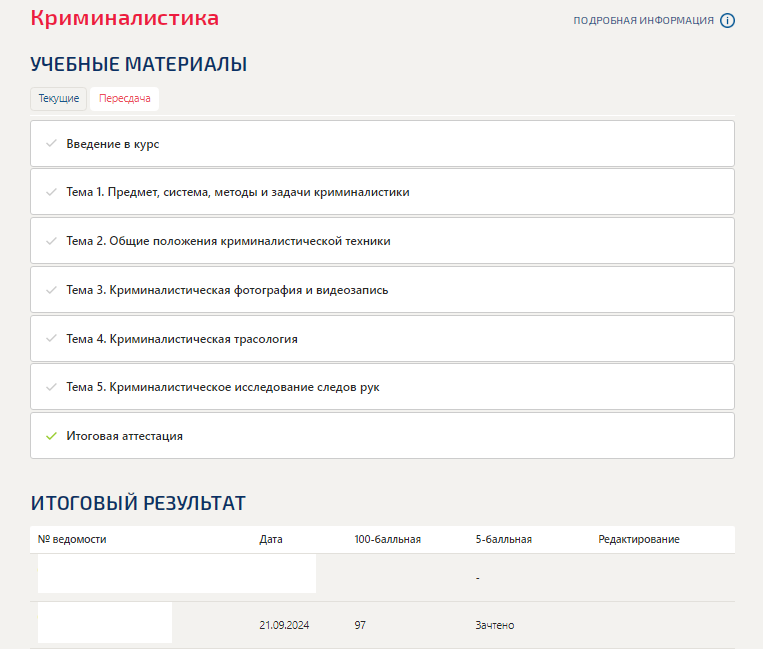Open Тема 5 исследование следов рук

coord(223,387)
